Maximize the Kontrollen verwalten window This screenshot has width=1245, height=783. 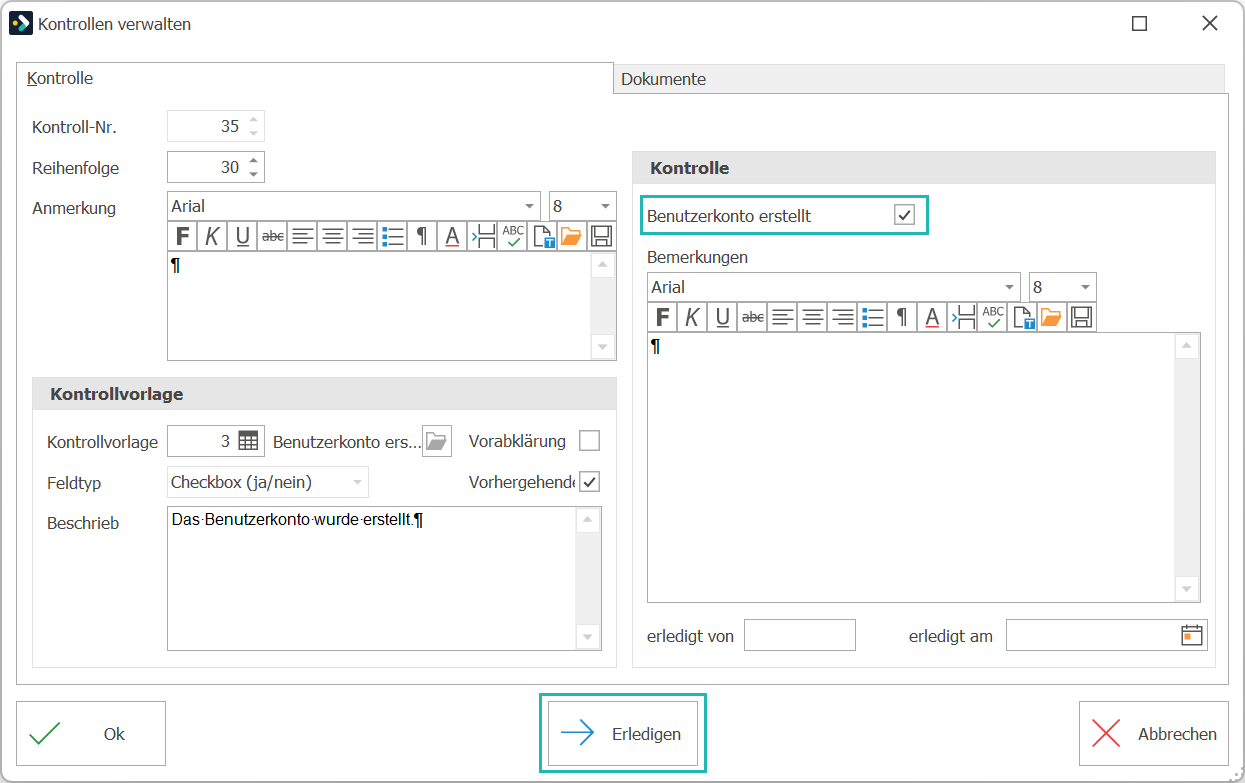click(x=1139, y=24)
